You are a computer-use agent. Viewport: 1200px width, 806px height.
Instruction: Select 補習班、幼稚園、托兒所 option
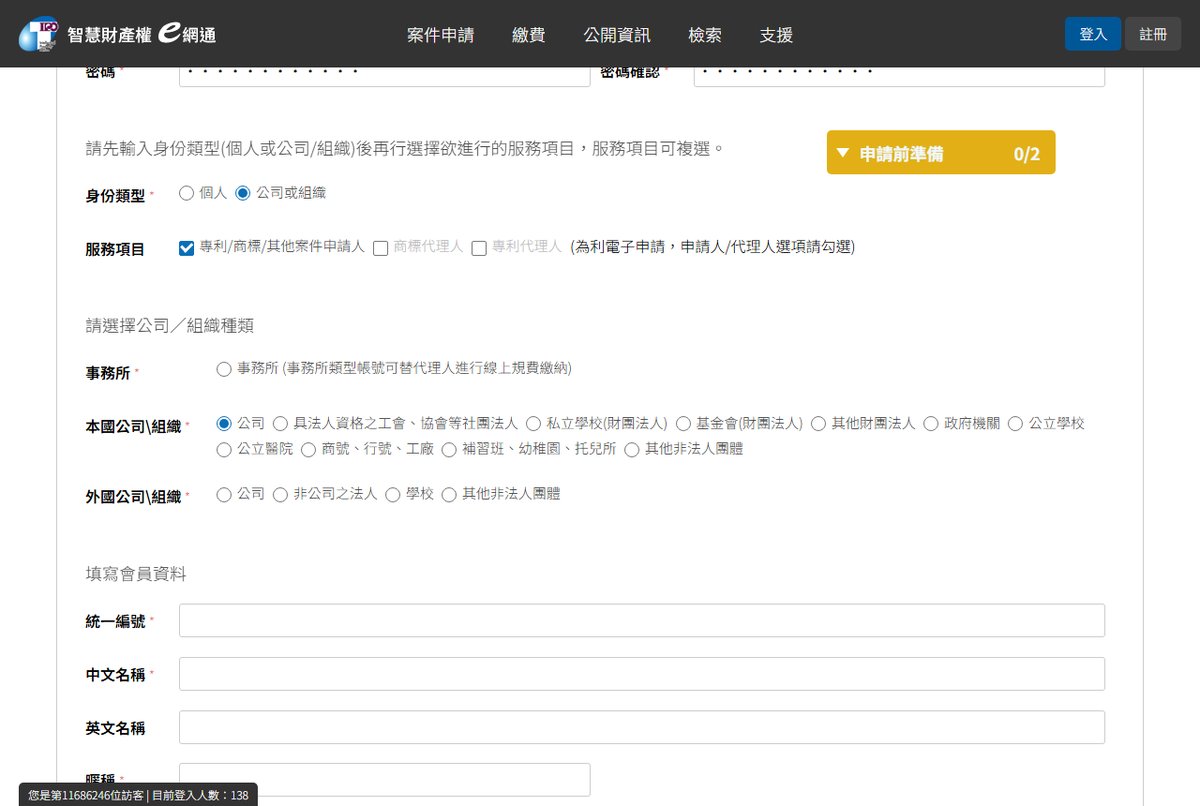[x=449, y=450]
